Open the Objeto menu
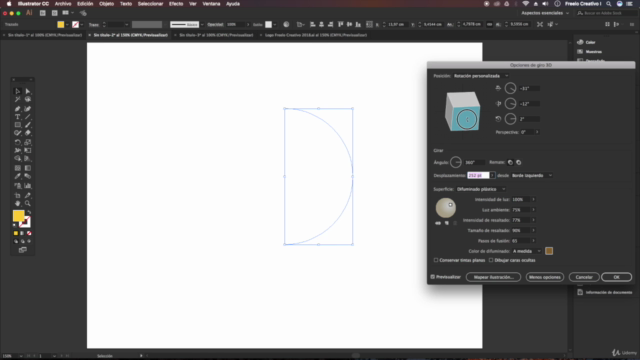This screenshot has width=640, height=360. click(107, 4)
